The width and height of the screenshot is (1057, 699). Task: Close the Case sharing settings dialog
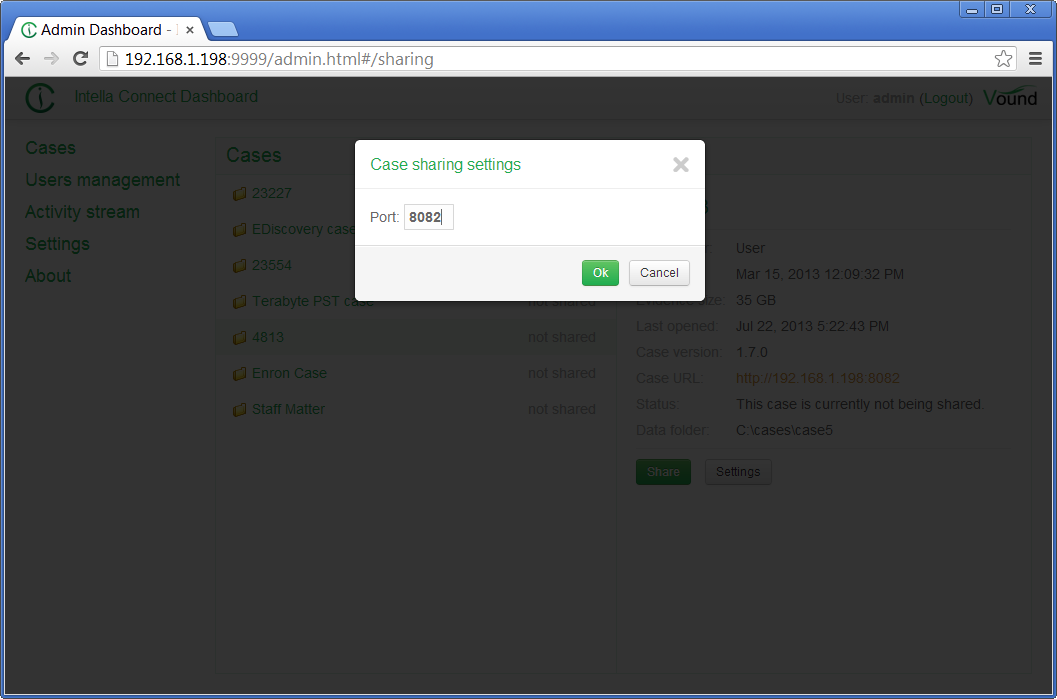(x=681, y=165)
